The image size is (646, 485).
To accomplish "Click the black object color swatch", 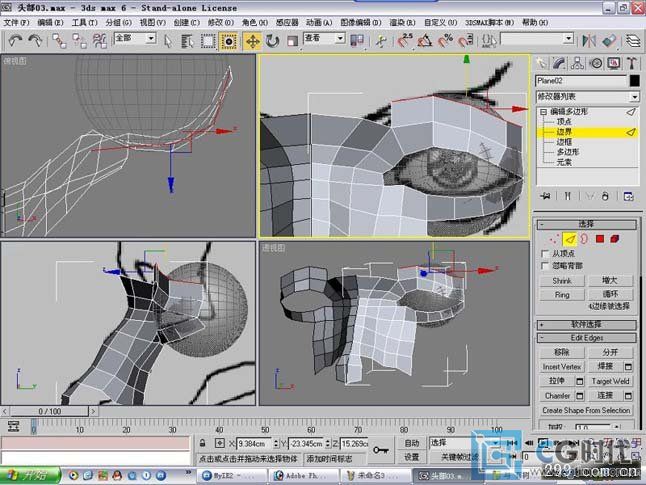I will (634, 81).
